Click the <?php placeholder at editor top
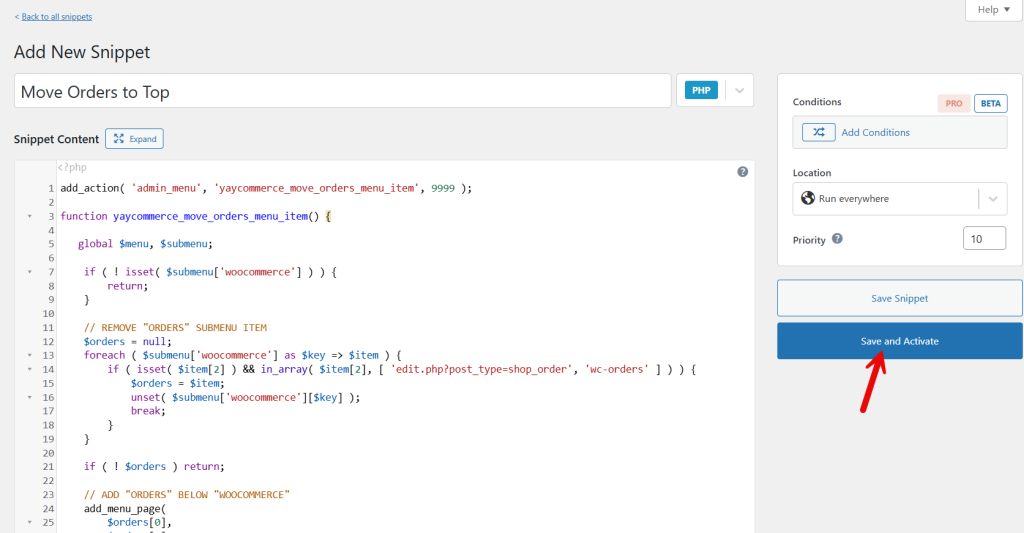Viewport: 1024px width, 533px height. point(72,167)
